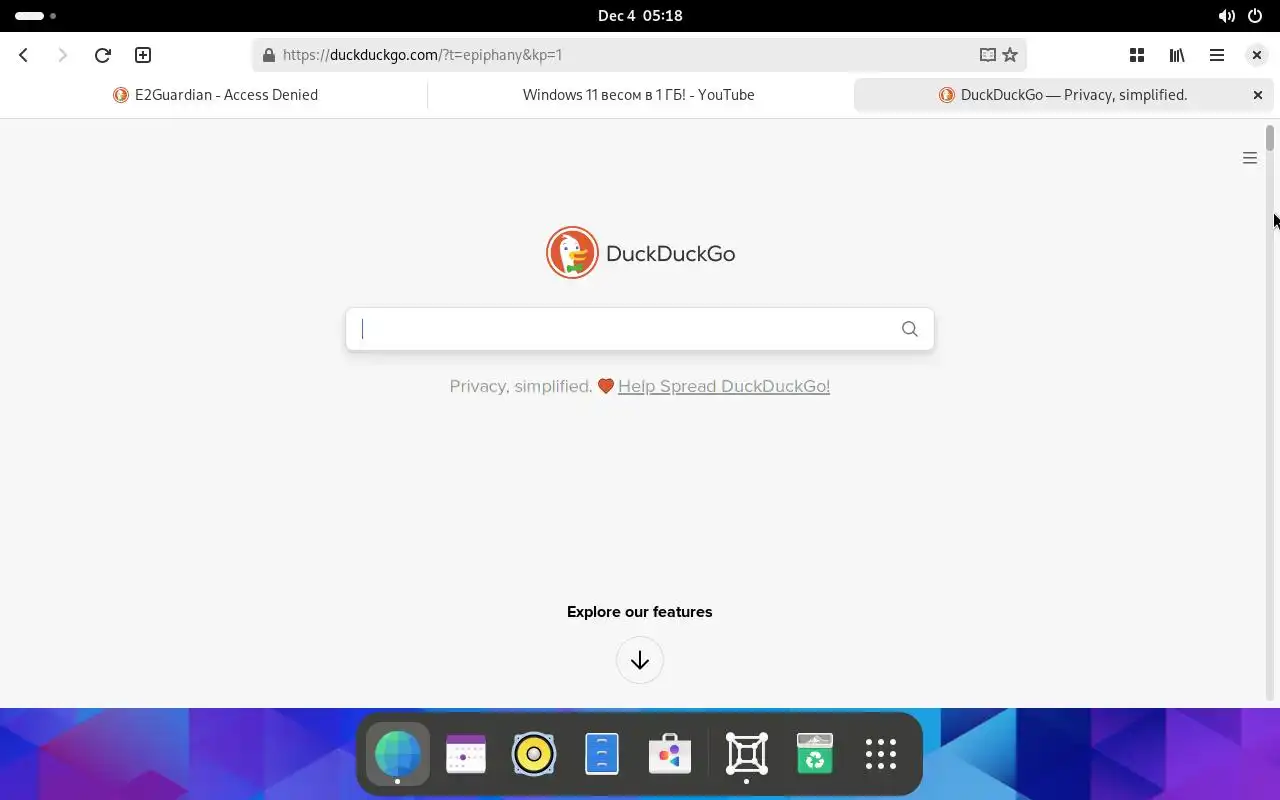
Task: Click the Privacy, simplified. tagline text
Action: click(521, 386)
